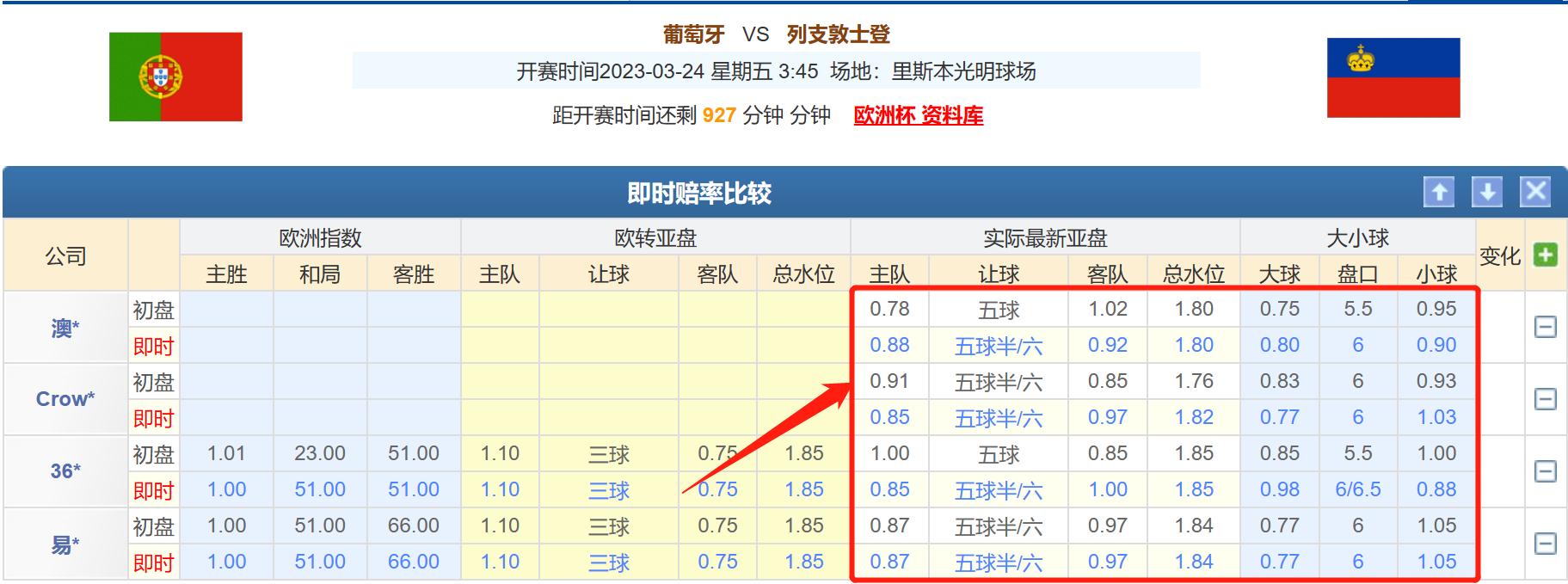Click the 大球 column header
The image size is (1568, 584).
[1280, 274]
